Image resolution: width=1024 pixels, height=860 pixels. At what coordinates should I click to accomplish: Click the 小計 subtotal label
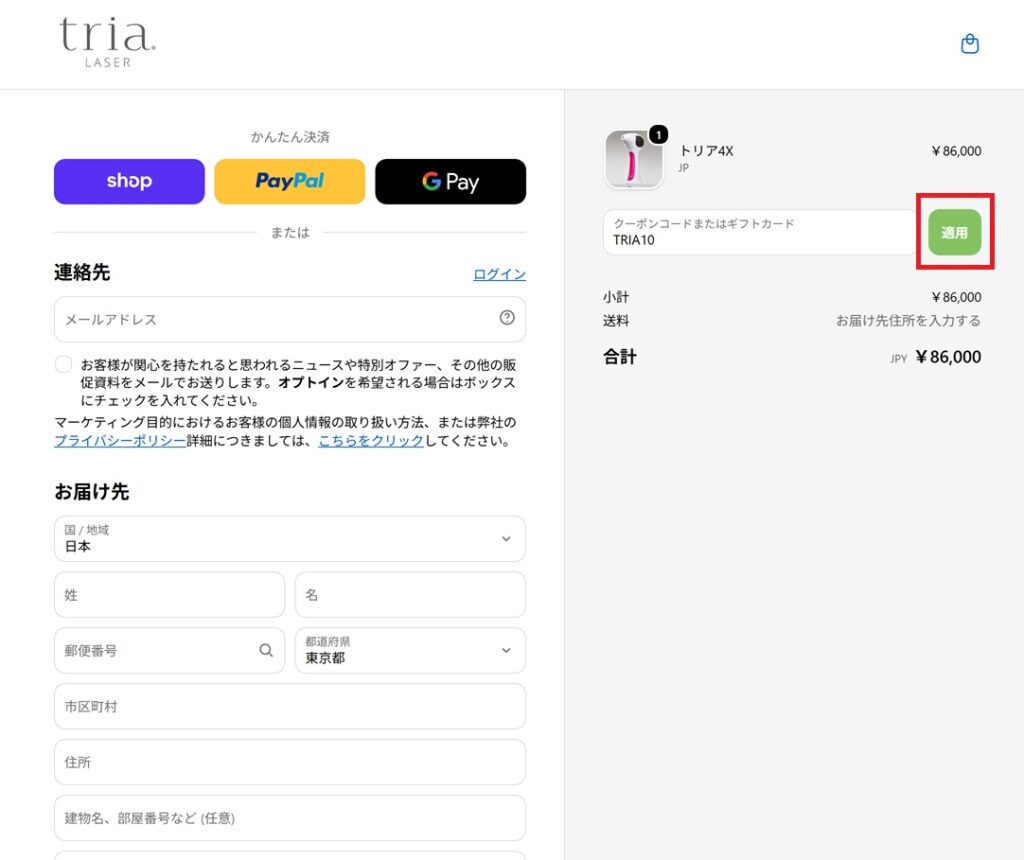616,297
